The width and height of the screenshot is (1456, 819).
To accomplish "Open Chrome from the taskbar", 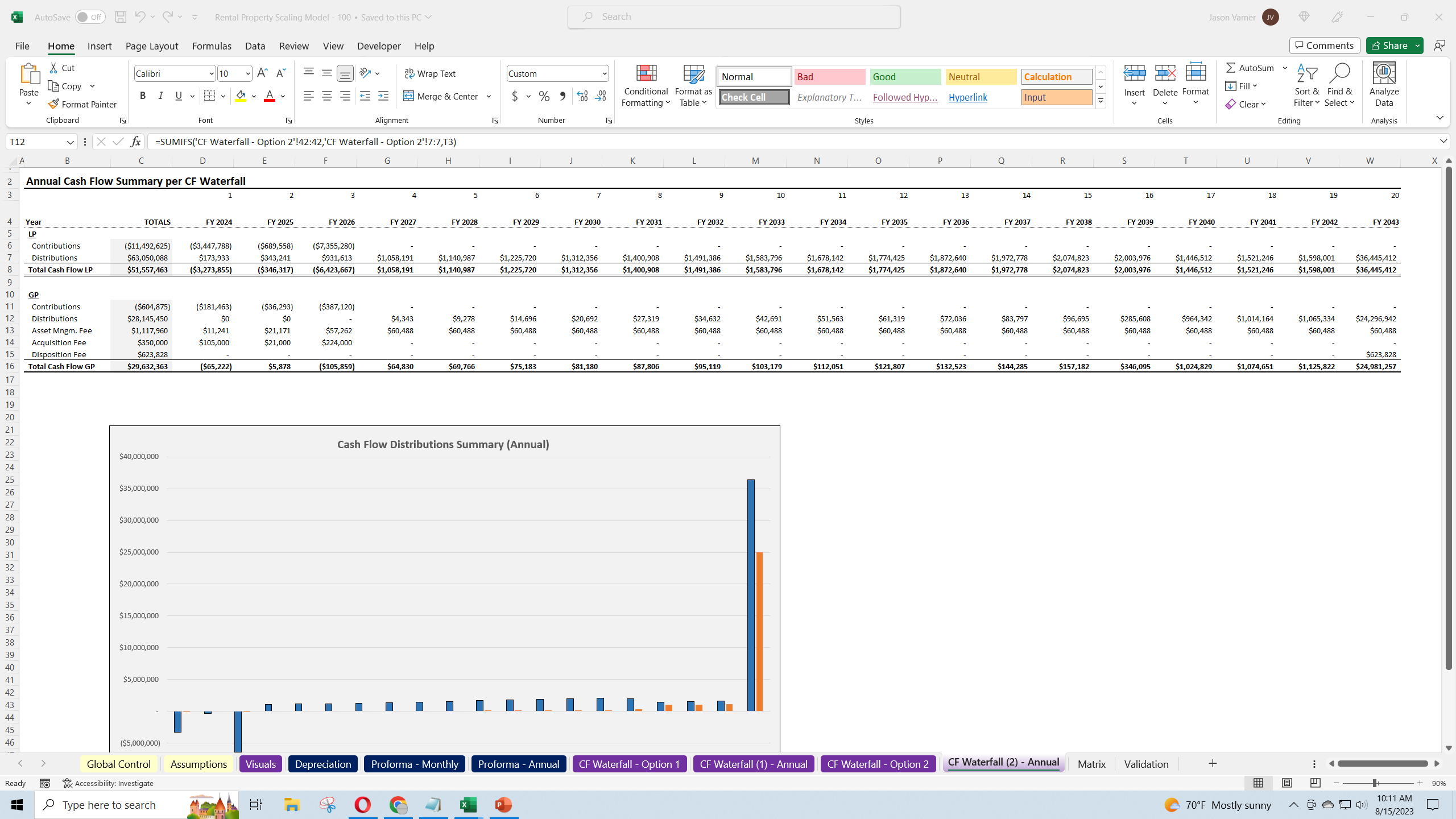I will (398, 805).
